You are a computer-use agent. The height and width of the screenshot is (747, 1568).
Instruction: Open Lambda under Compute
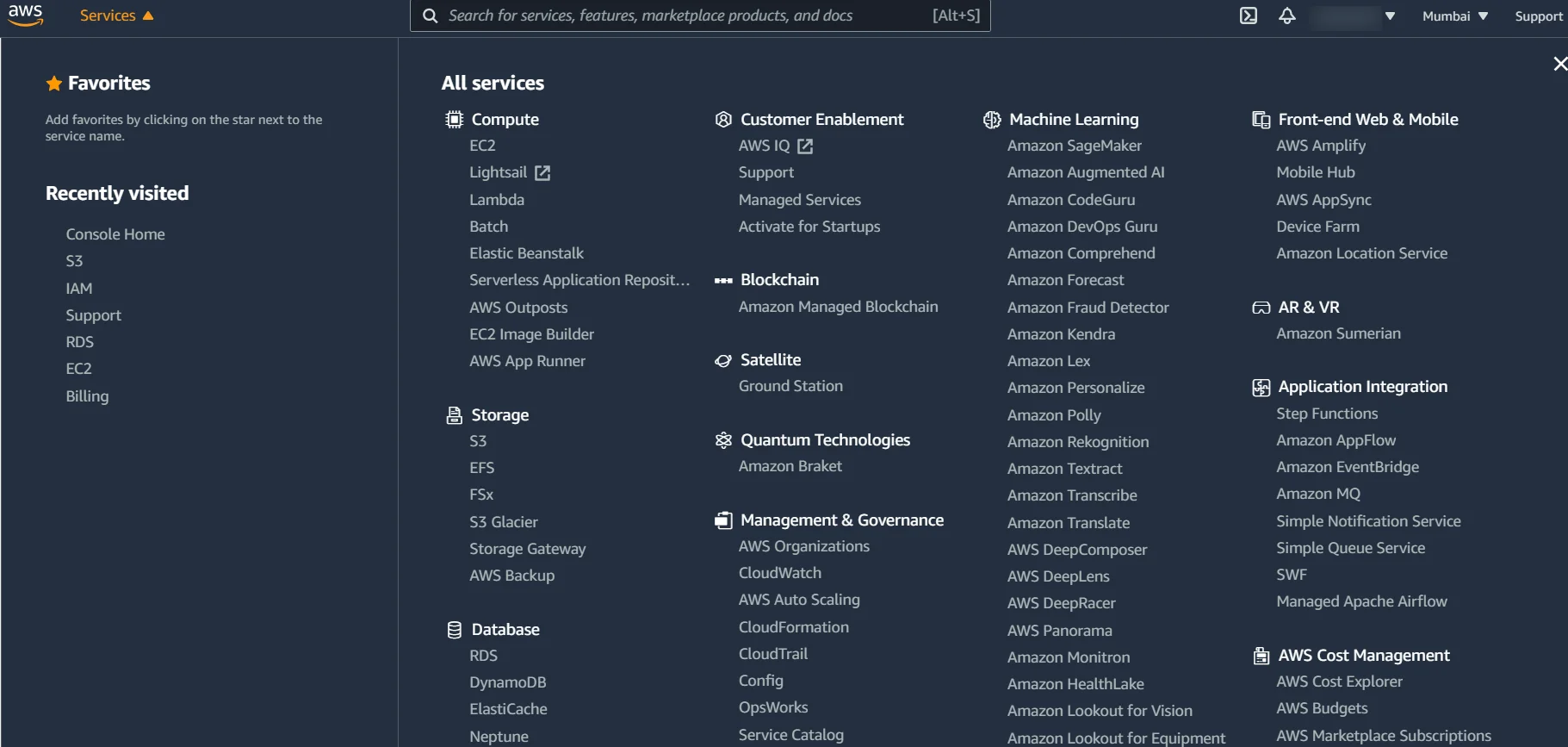coord(497,200)
